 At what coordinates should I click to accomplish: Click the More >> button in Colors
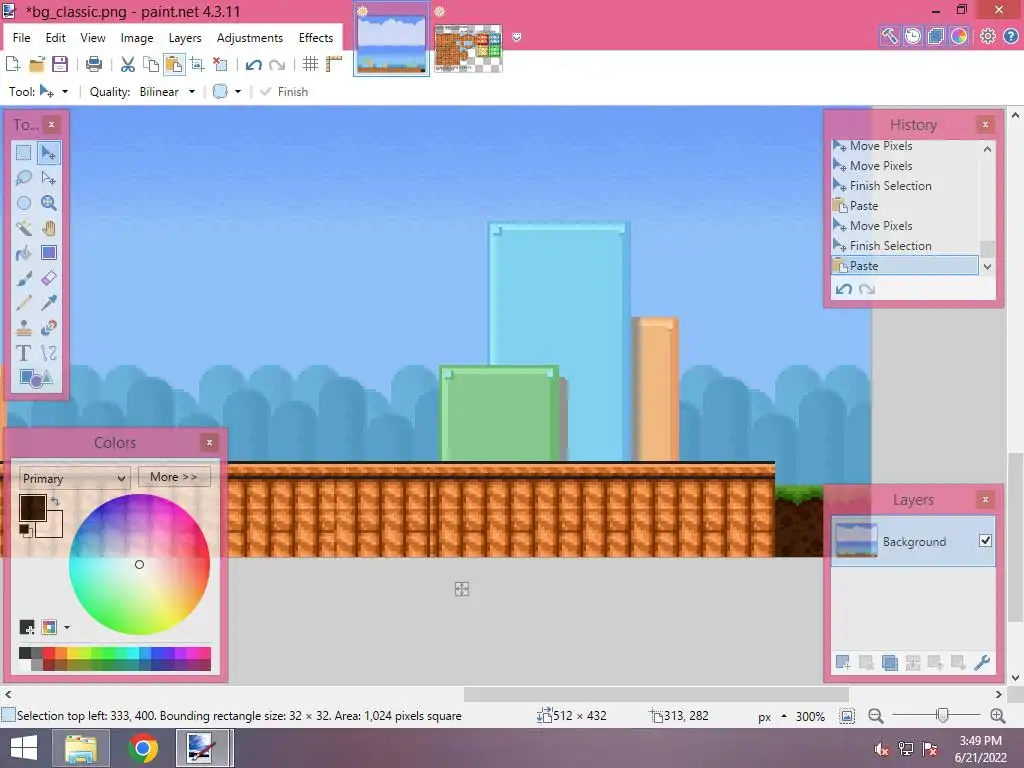coord(174,477)
